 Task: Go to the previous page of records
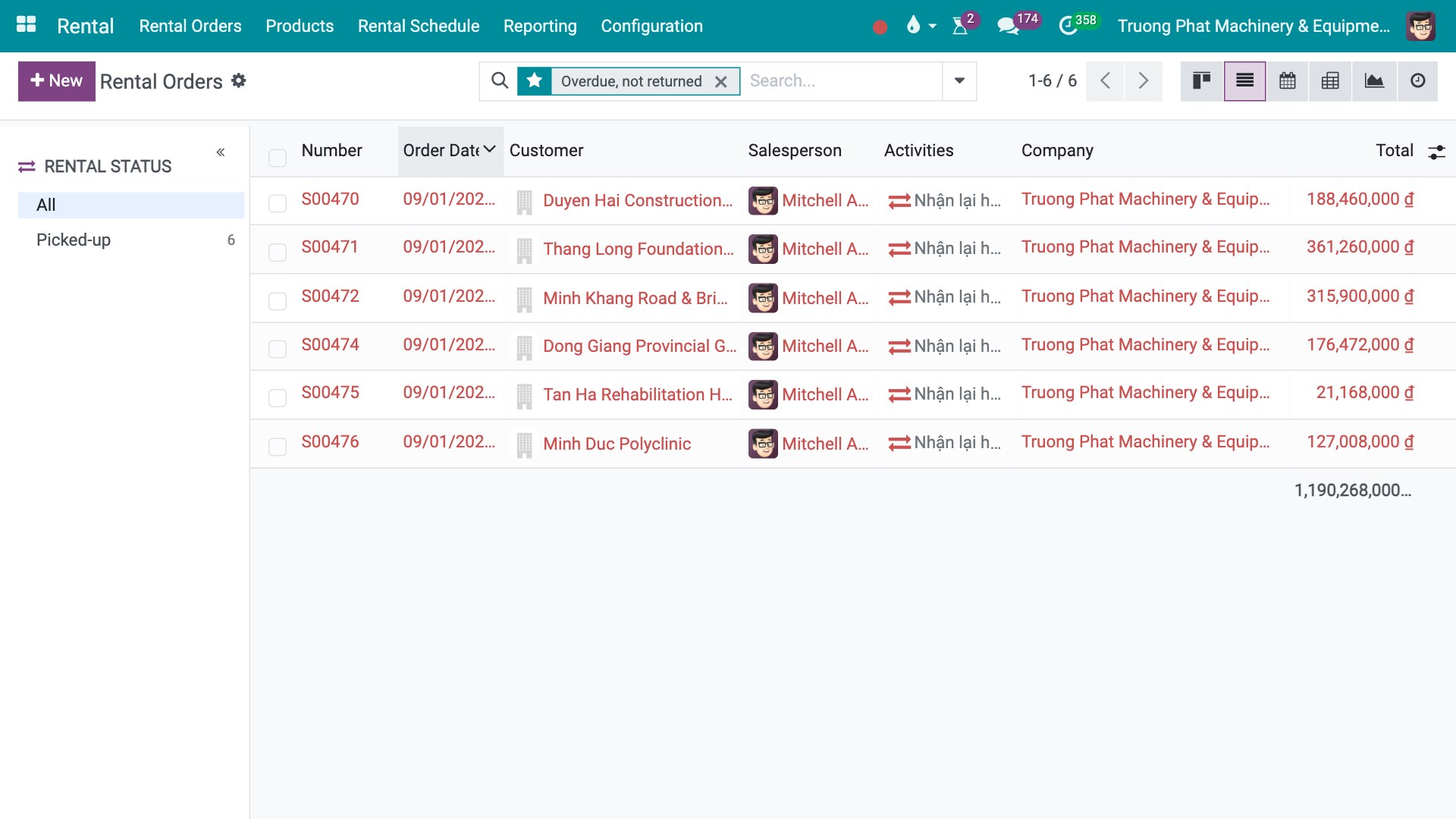point(1106,81)
